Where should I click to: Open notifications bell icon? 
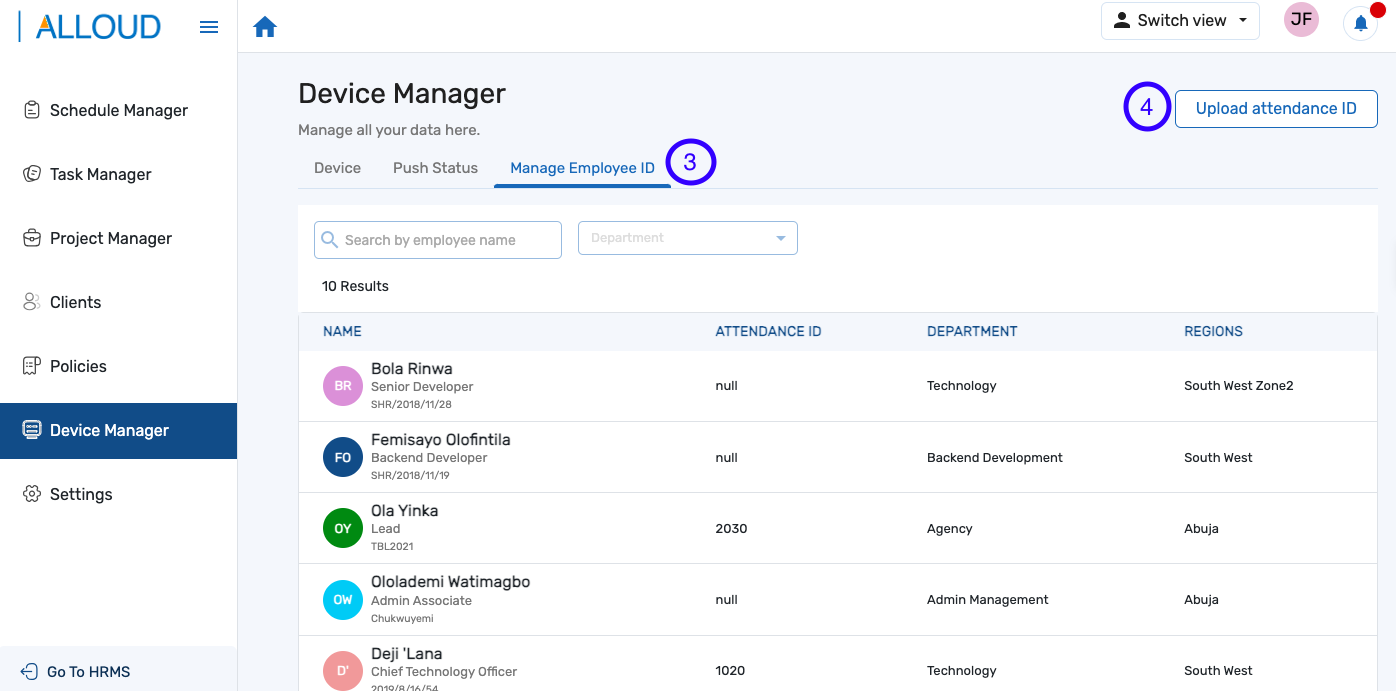1360,22
